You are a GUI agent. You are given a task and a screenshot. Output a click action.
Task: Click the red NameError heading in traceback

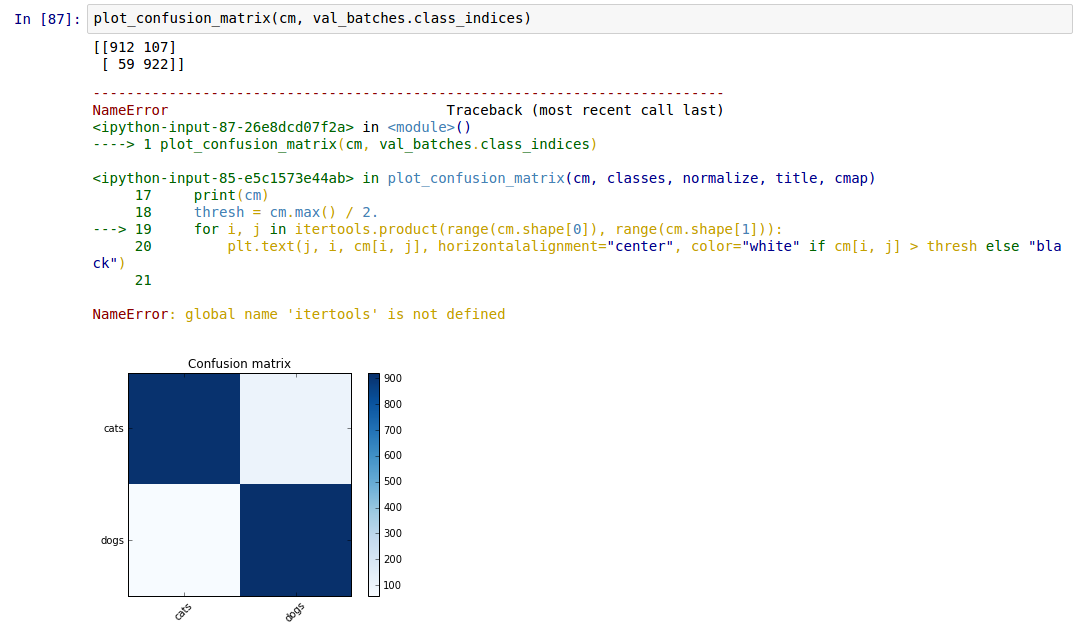pos(130,110)
